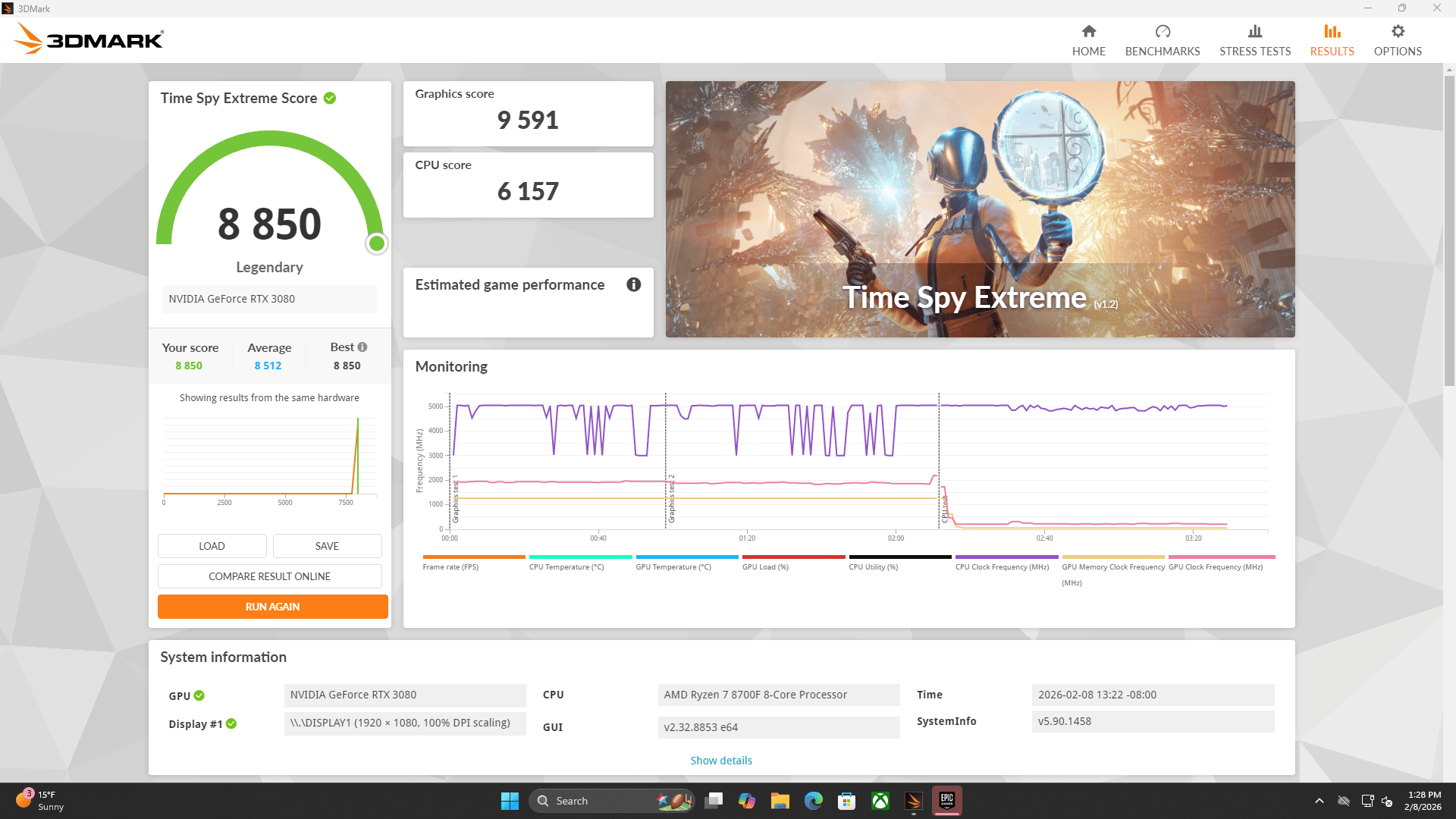
Task: Click the network display tray icon
Action: pos(1367,801)
